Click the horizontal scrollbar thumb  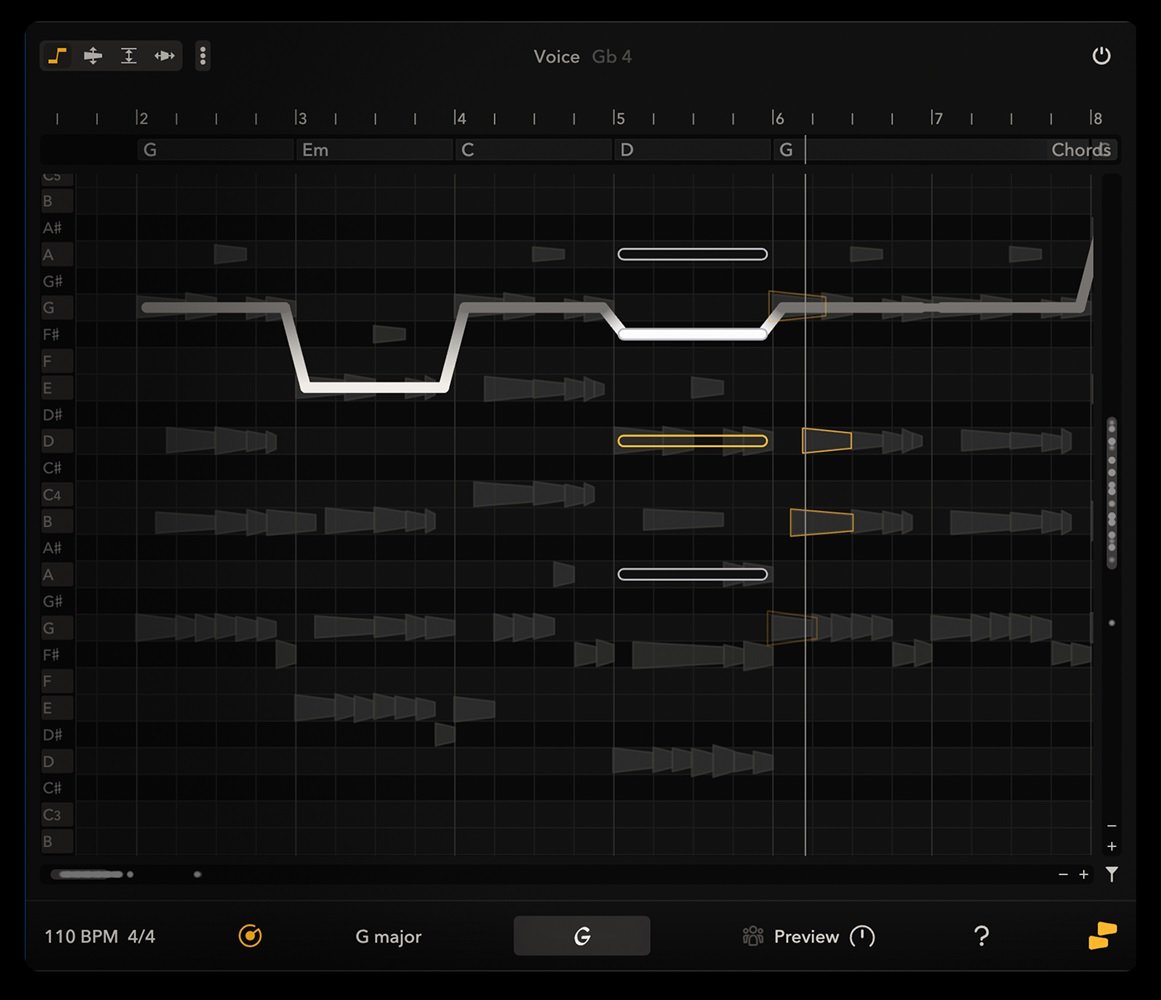[86, 875]
